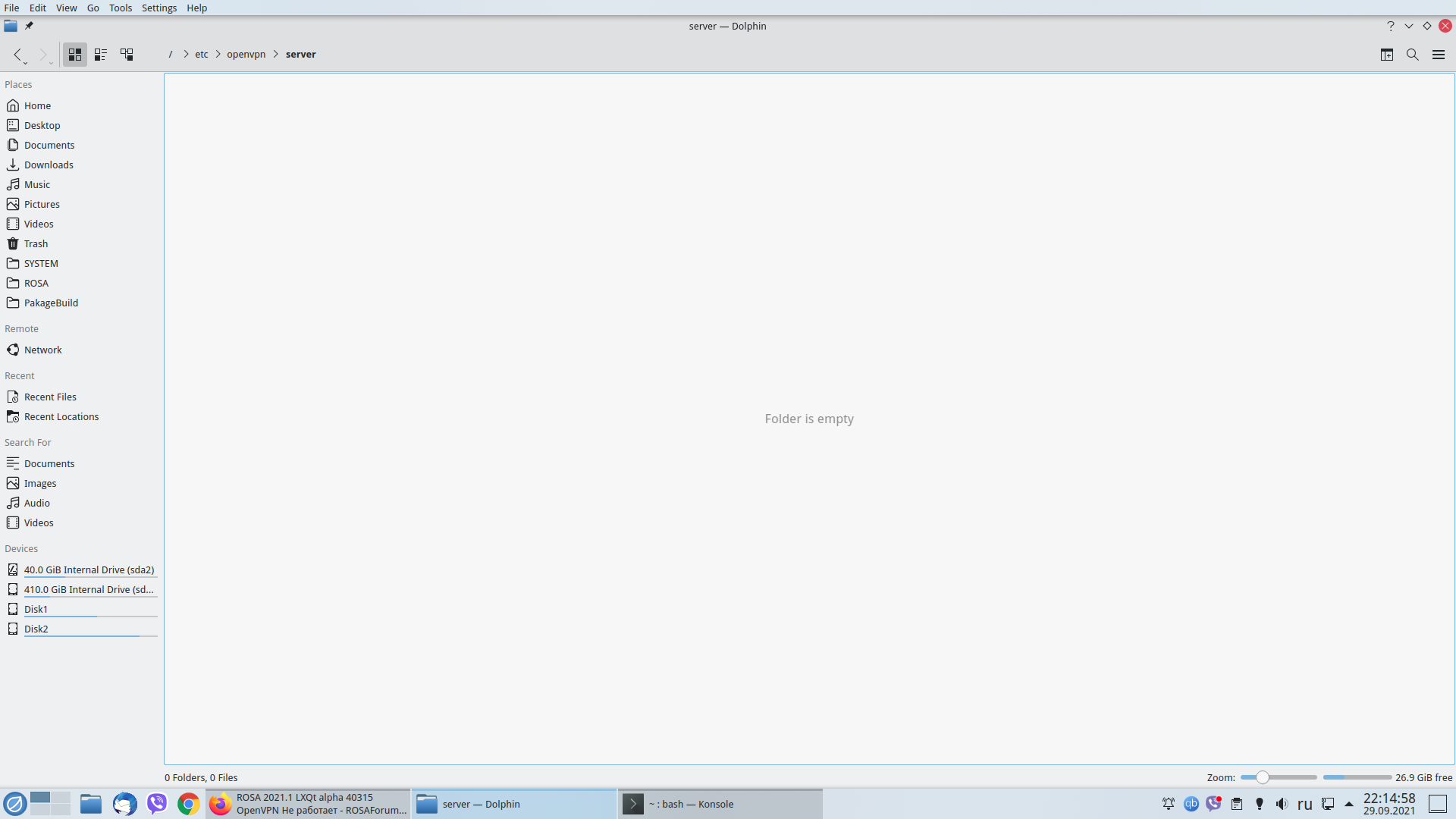Open the search tool

coord(1412,55)
